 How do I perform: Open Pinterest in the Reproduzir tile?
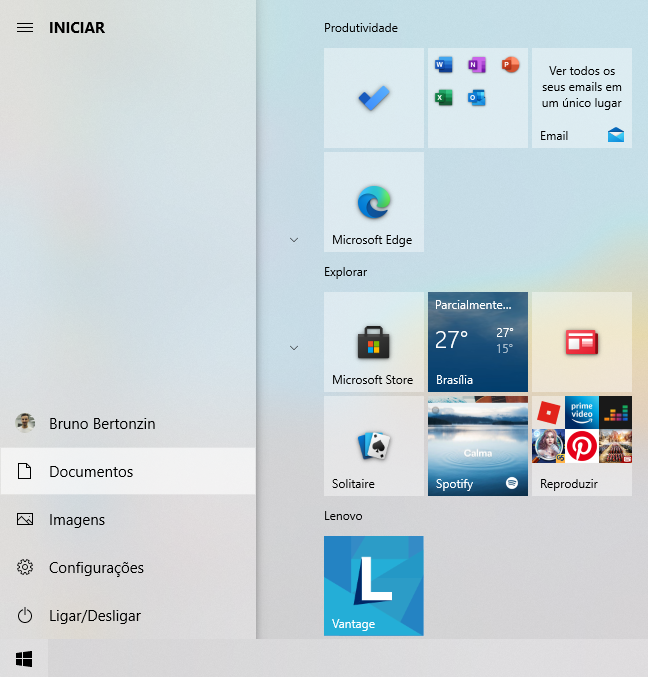(x=582, y=446)
